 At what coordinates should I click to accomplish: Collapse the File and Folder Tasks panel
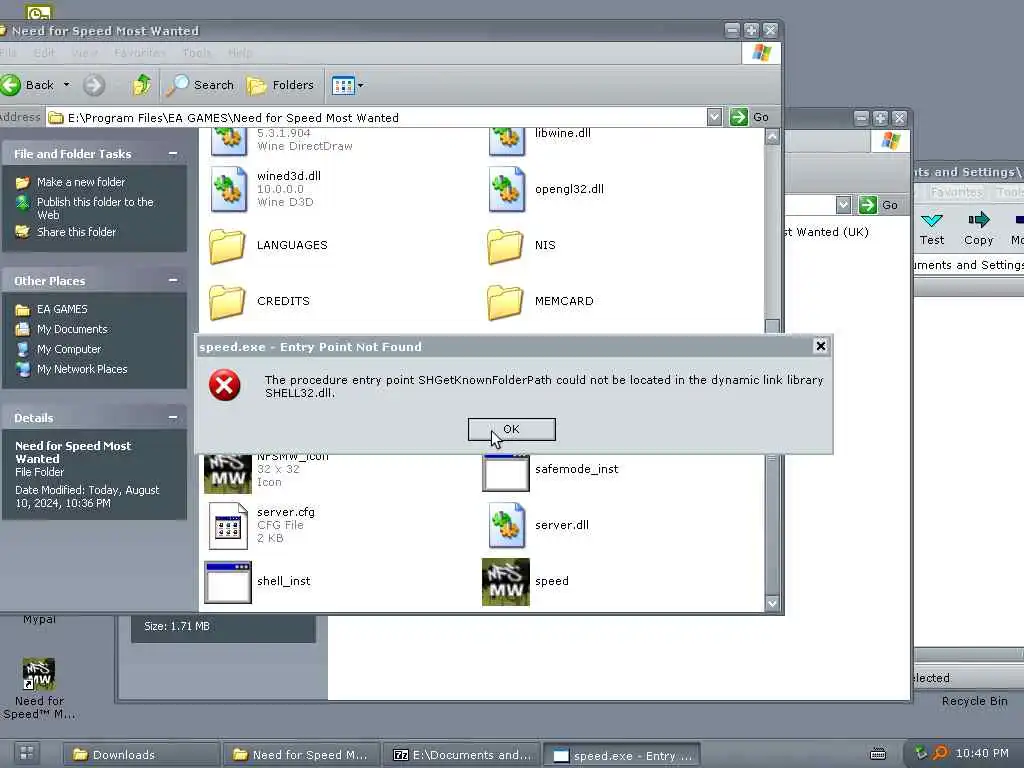pos(173,153)
